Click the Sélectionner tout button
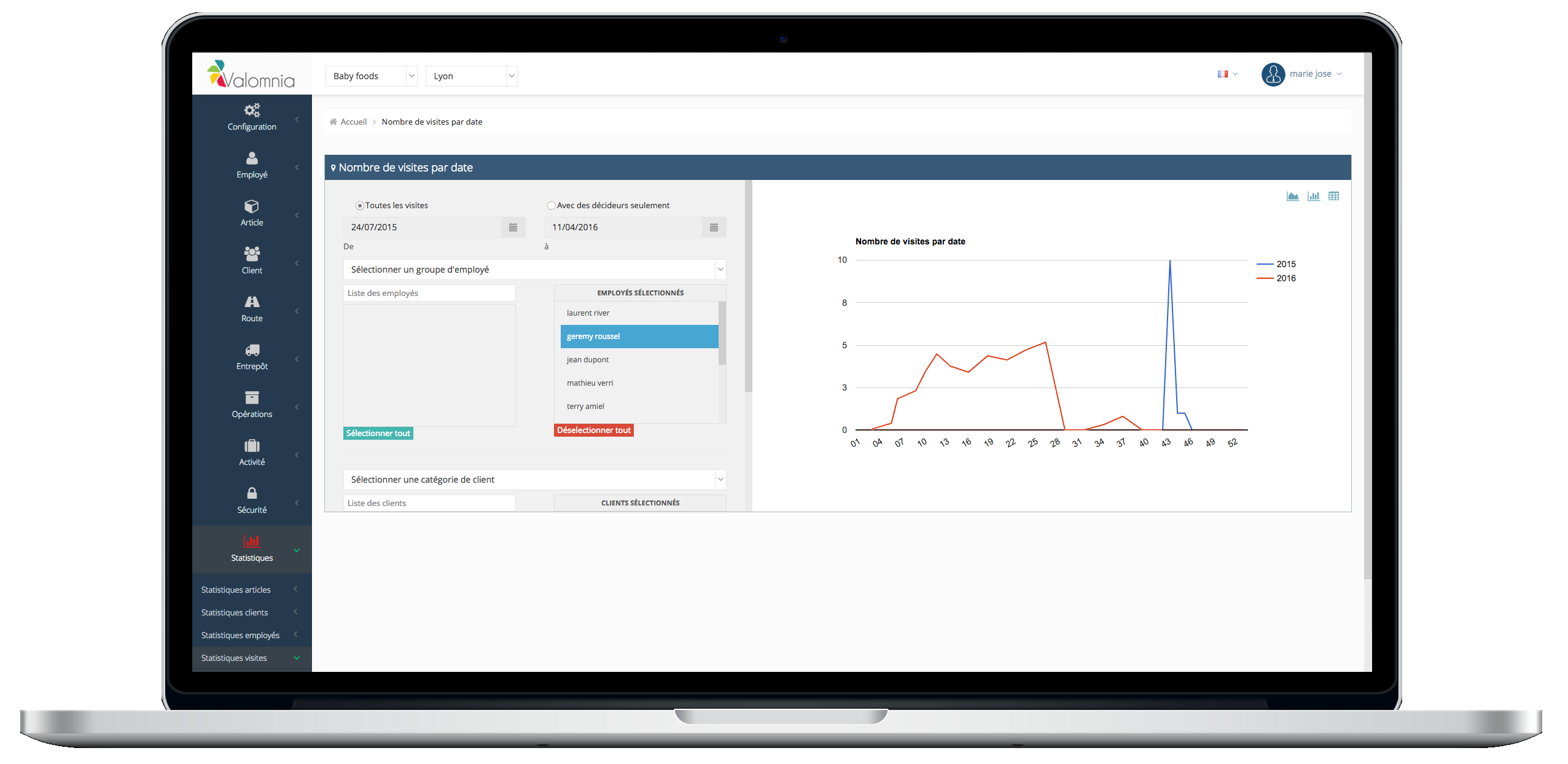This screenshot has height=764, width=1568. coord(378,433)
